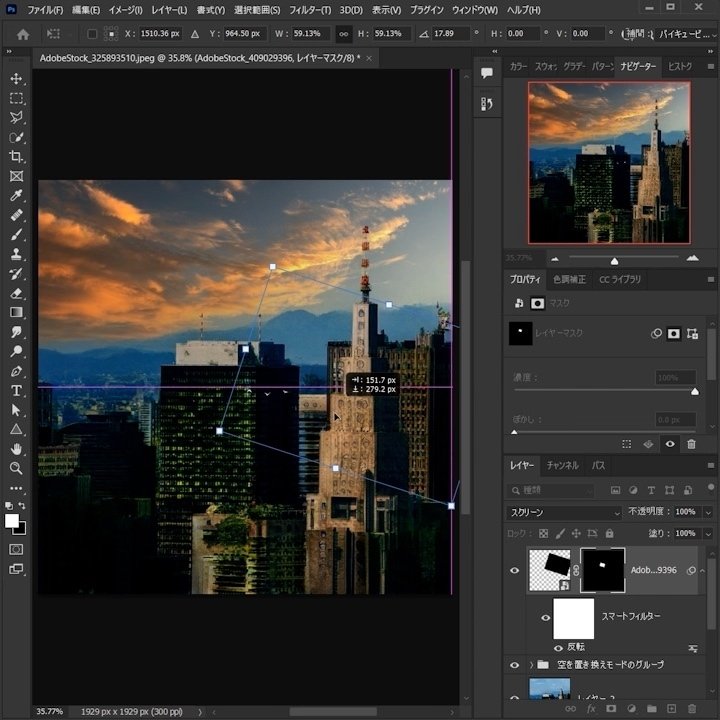Screen dimensions: 720x720
Task: Hide the 空を置き換えモードのグループ group
Action: [514, 665]
